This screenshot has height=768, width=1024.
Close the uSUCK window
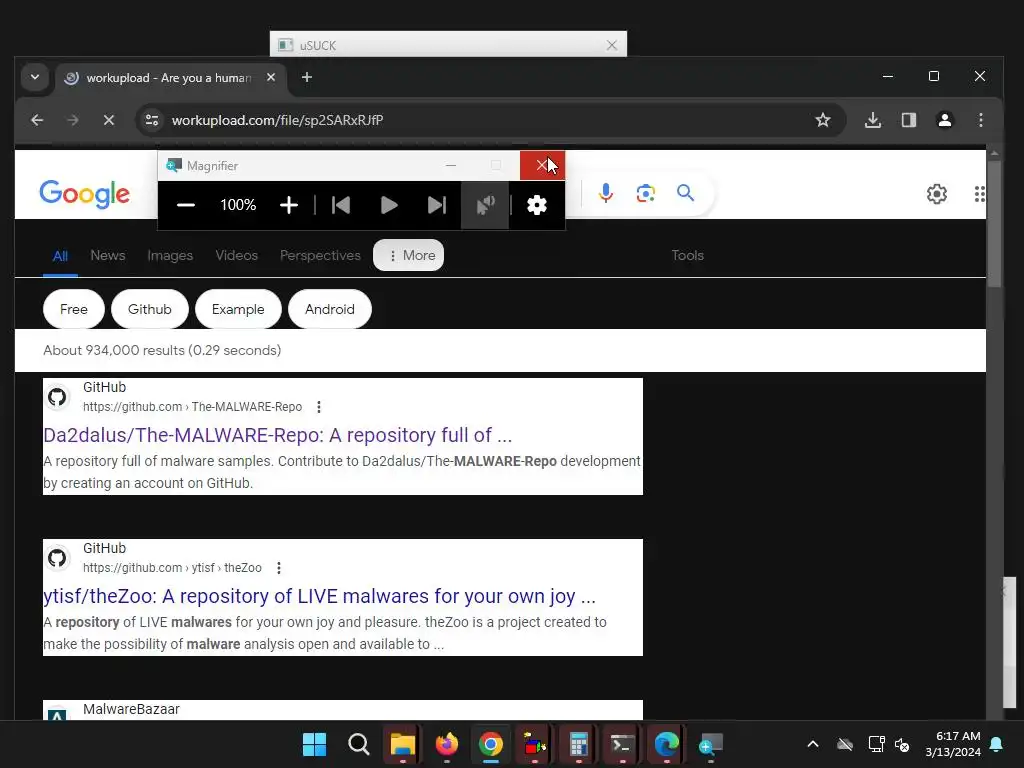point(612,45)
